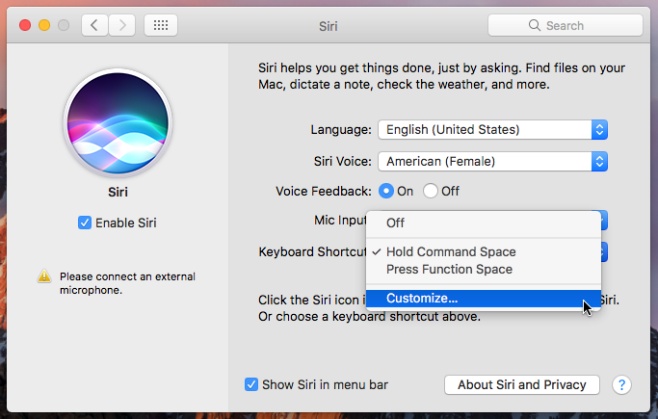Open help with the question mark button
The height and width of the screenshot is (419, 658).
(x=621, y=385)
